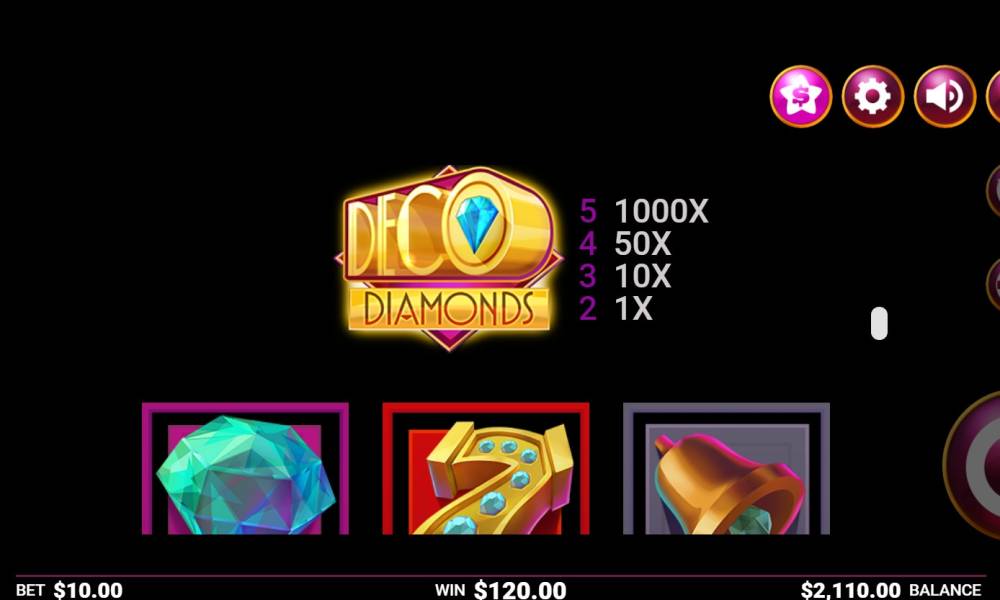1000x600 pixels.
Task: Click the white paytable scrollbar thumb
Action: click(x=879, y=323)
